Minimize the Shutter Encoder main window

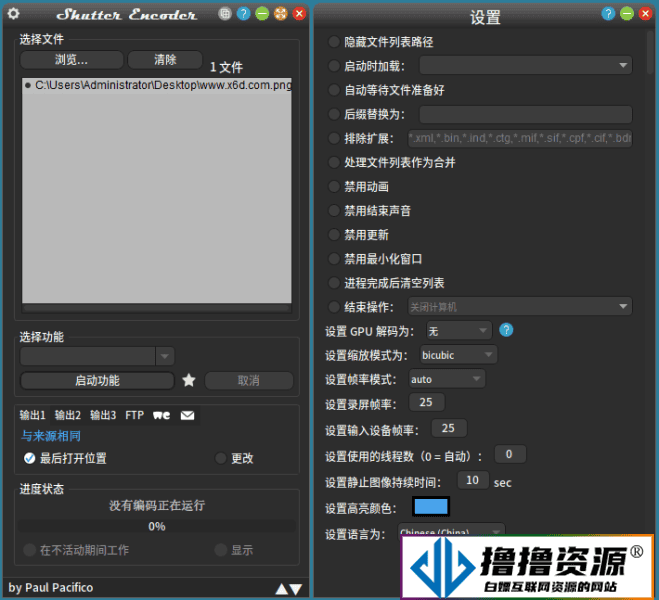(x=262, y=14)
